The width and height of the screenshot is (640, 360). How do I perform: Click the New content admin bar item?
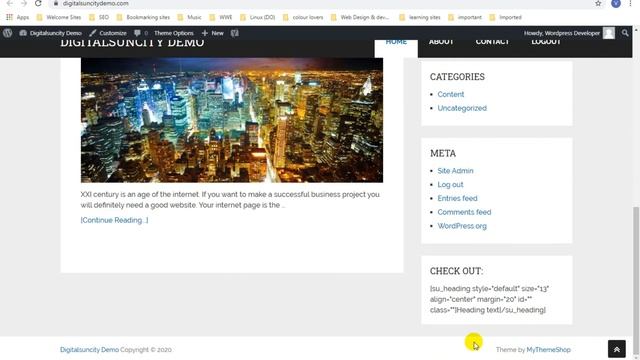click(213, 33)
